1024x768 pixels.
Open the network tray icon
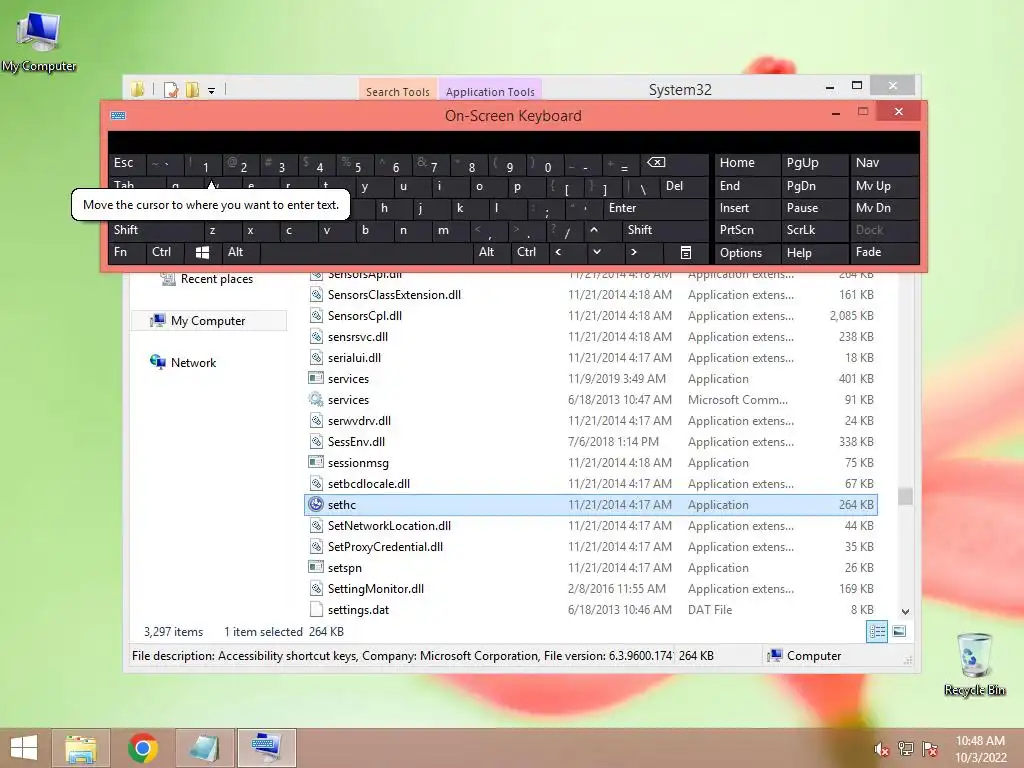[906, 749]
